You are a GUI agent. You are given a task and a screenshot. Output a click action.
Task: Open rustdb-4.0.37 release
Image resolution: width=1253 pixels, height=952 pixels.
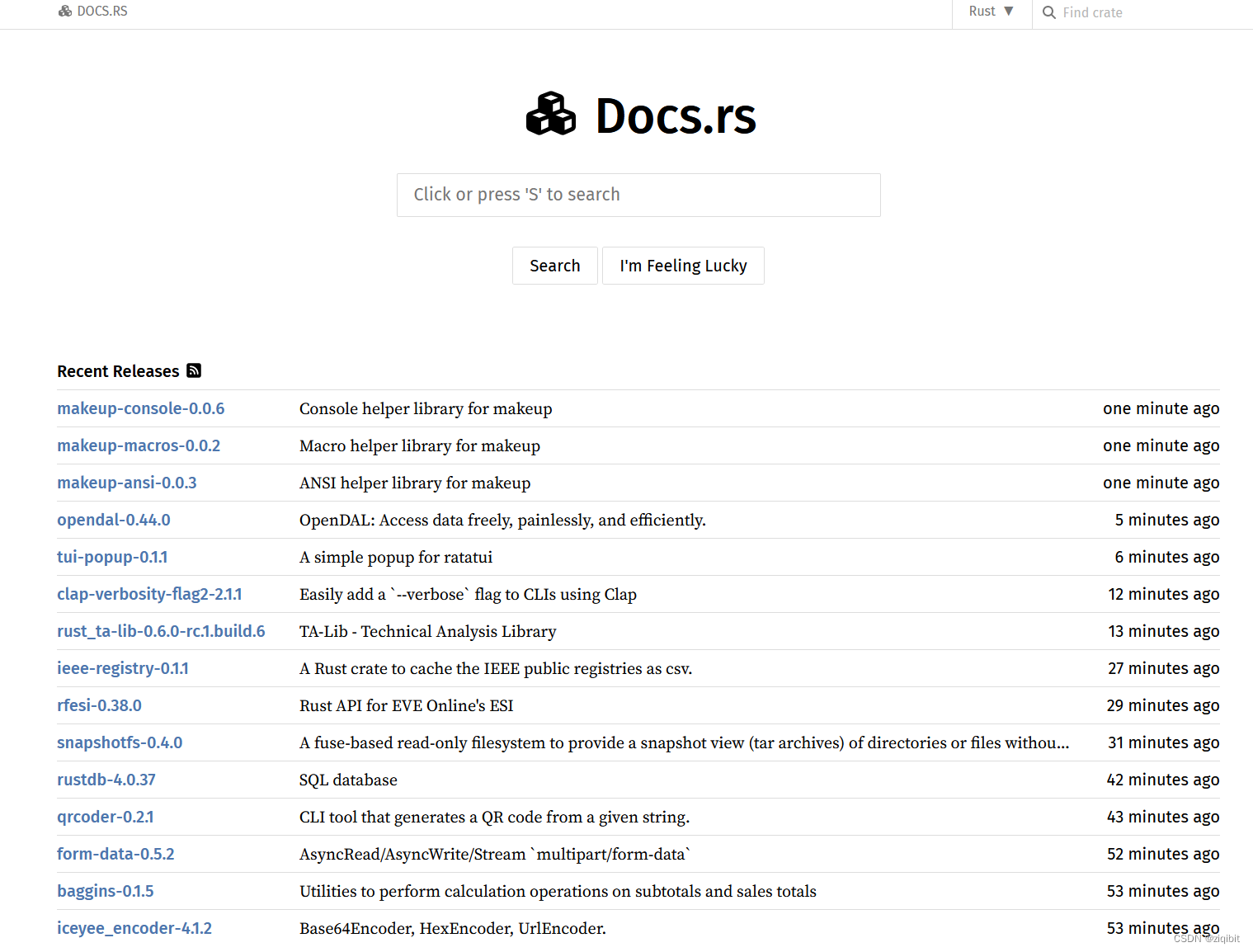106,780
